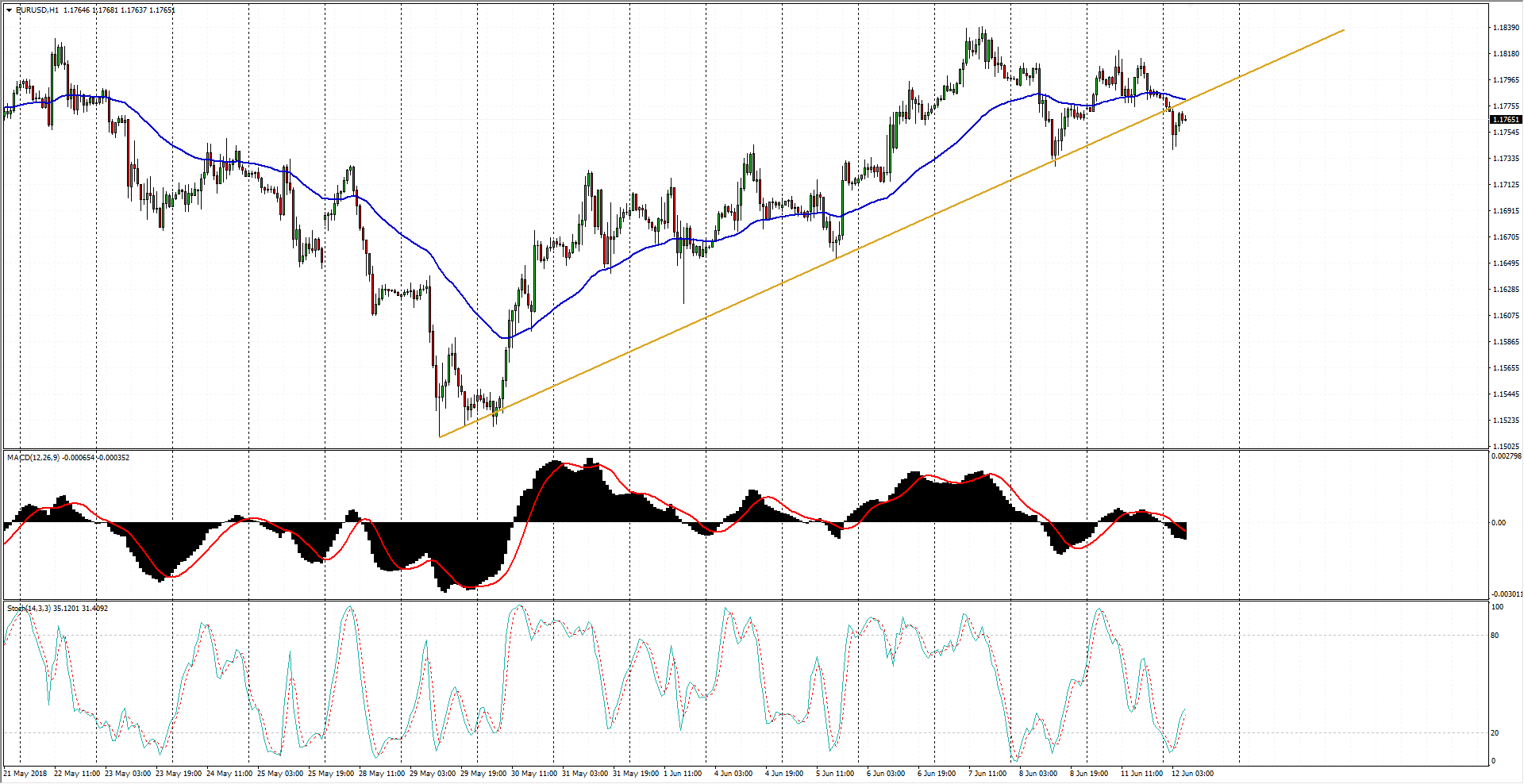Viewport: 1524px width, 784px height.
Task: Click the 1 Jun 11:00 time label
Action: (683, 774)
